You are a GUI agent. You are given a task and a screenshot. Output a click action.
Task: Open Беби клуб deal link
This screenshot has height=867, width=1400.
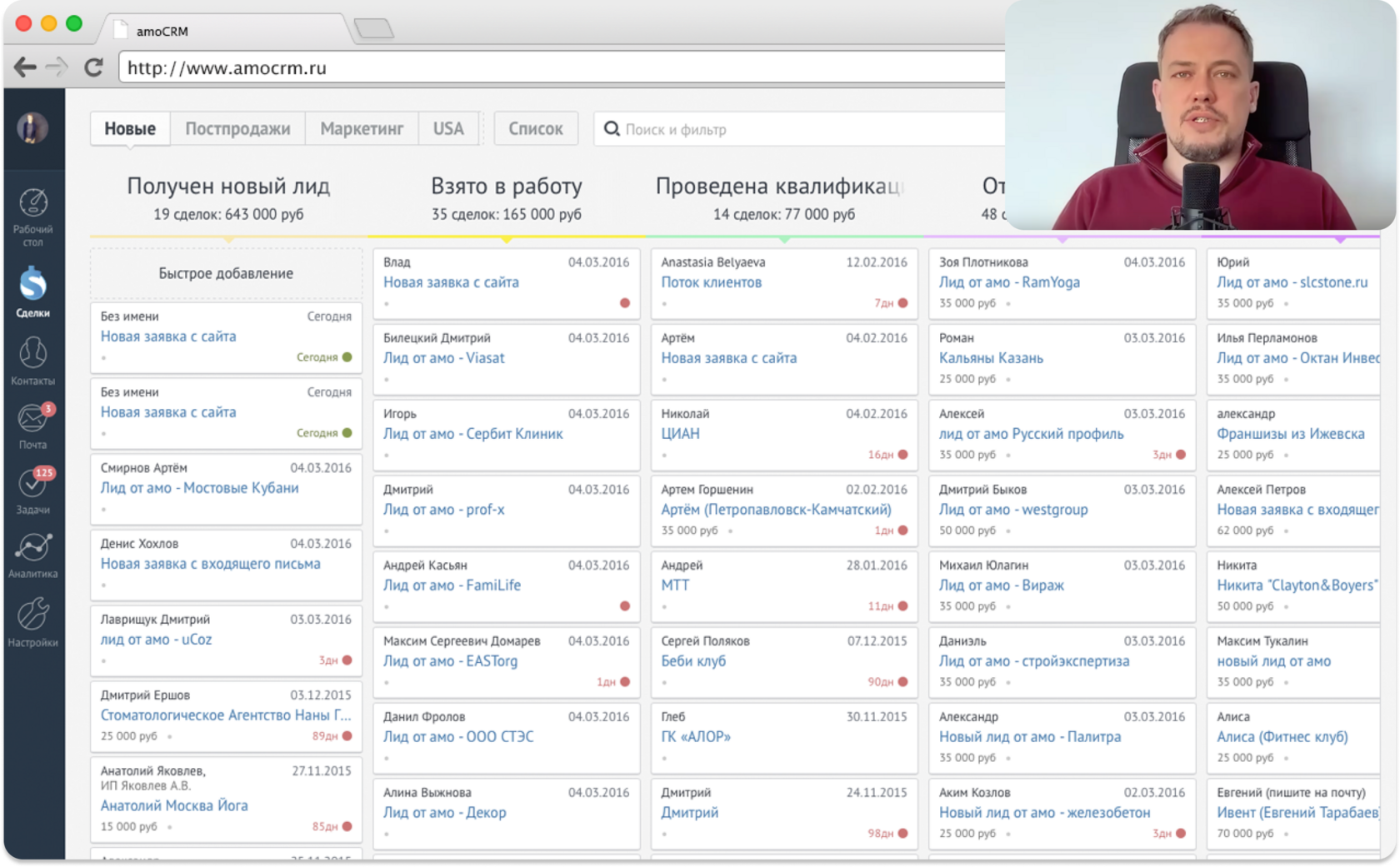point(693,661)
